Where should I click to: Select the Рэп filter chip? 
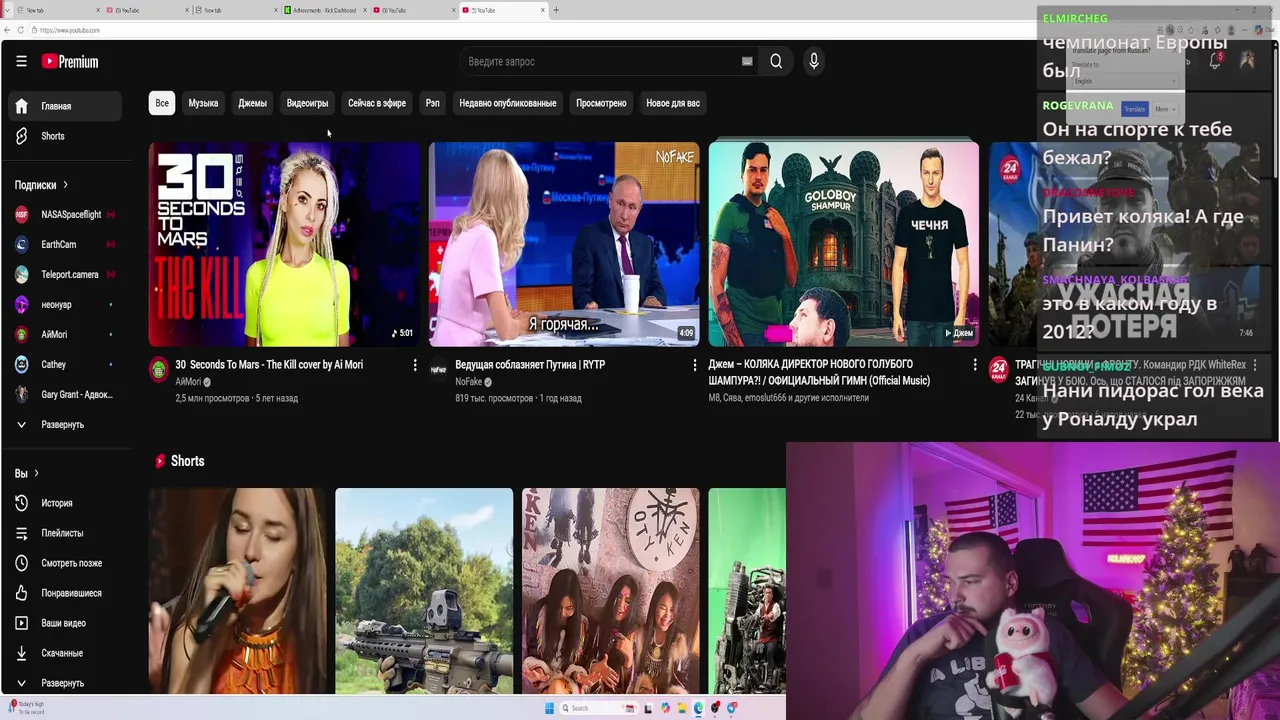[x=432, y=103]
